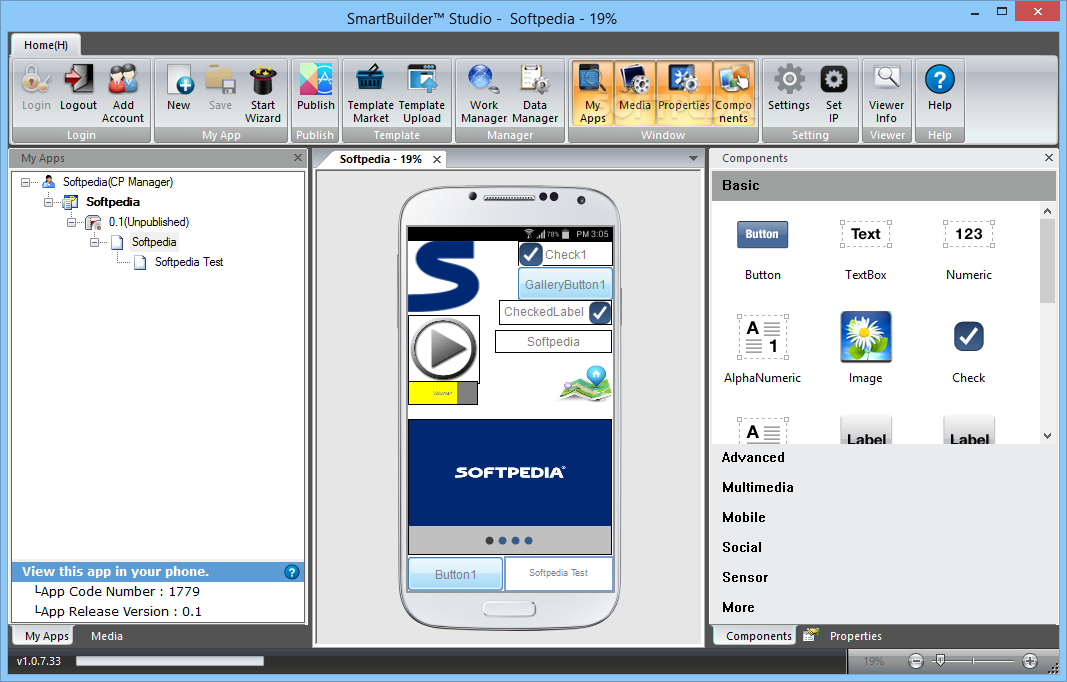Expand the Sensor components section
This screenshot has height=682, width=1067.
(x=745, y=577)
